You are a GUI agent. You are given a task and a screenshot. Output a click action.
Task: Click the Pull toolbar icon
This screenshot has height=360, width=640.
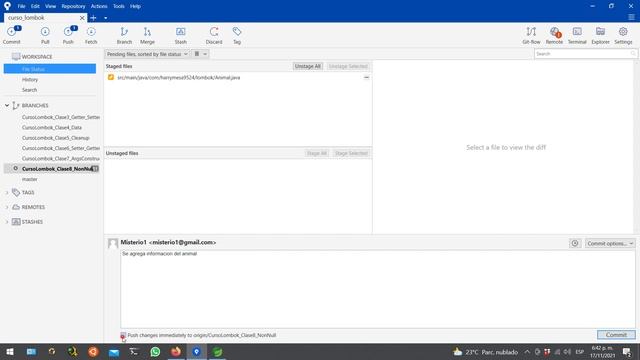(x=45, y=35)
